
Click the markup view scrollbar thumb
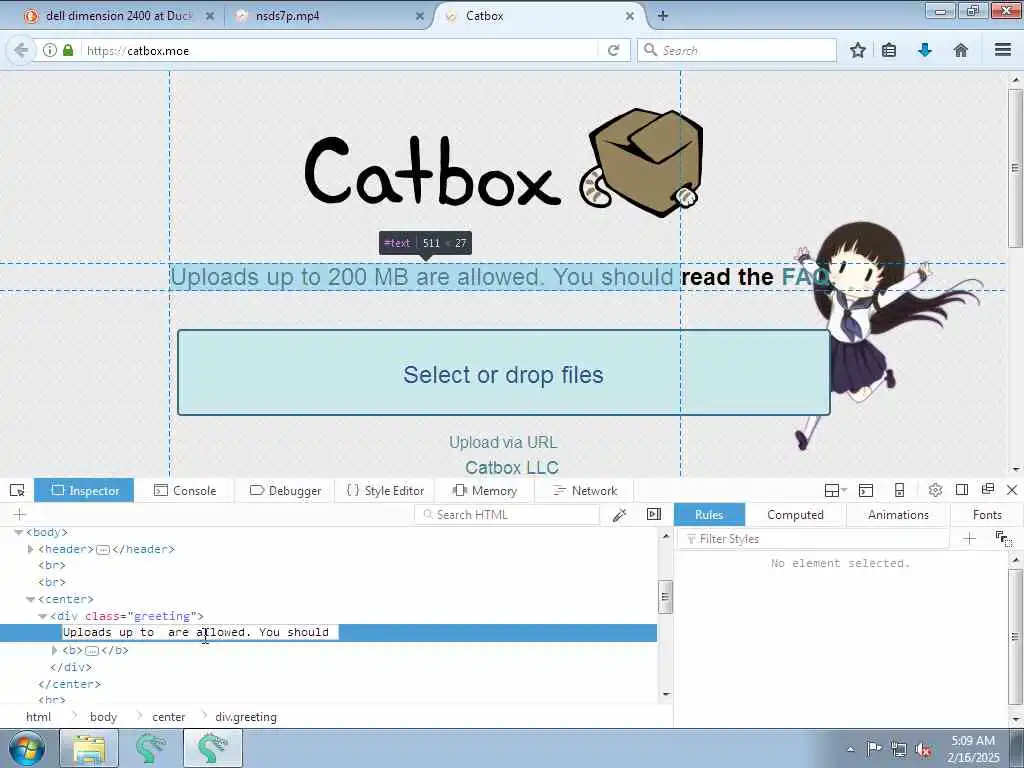point(665,597)
